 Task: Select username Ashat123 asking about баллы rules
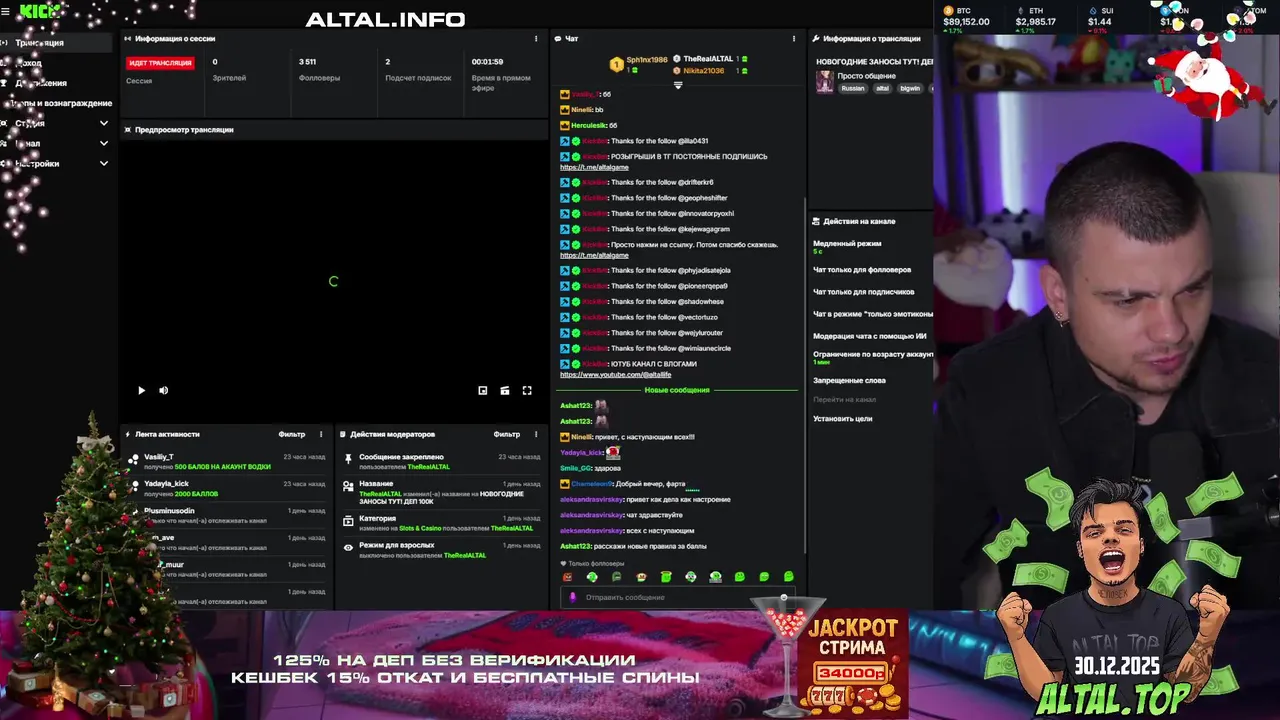click(x=576, y=546)
